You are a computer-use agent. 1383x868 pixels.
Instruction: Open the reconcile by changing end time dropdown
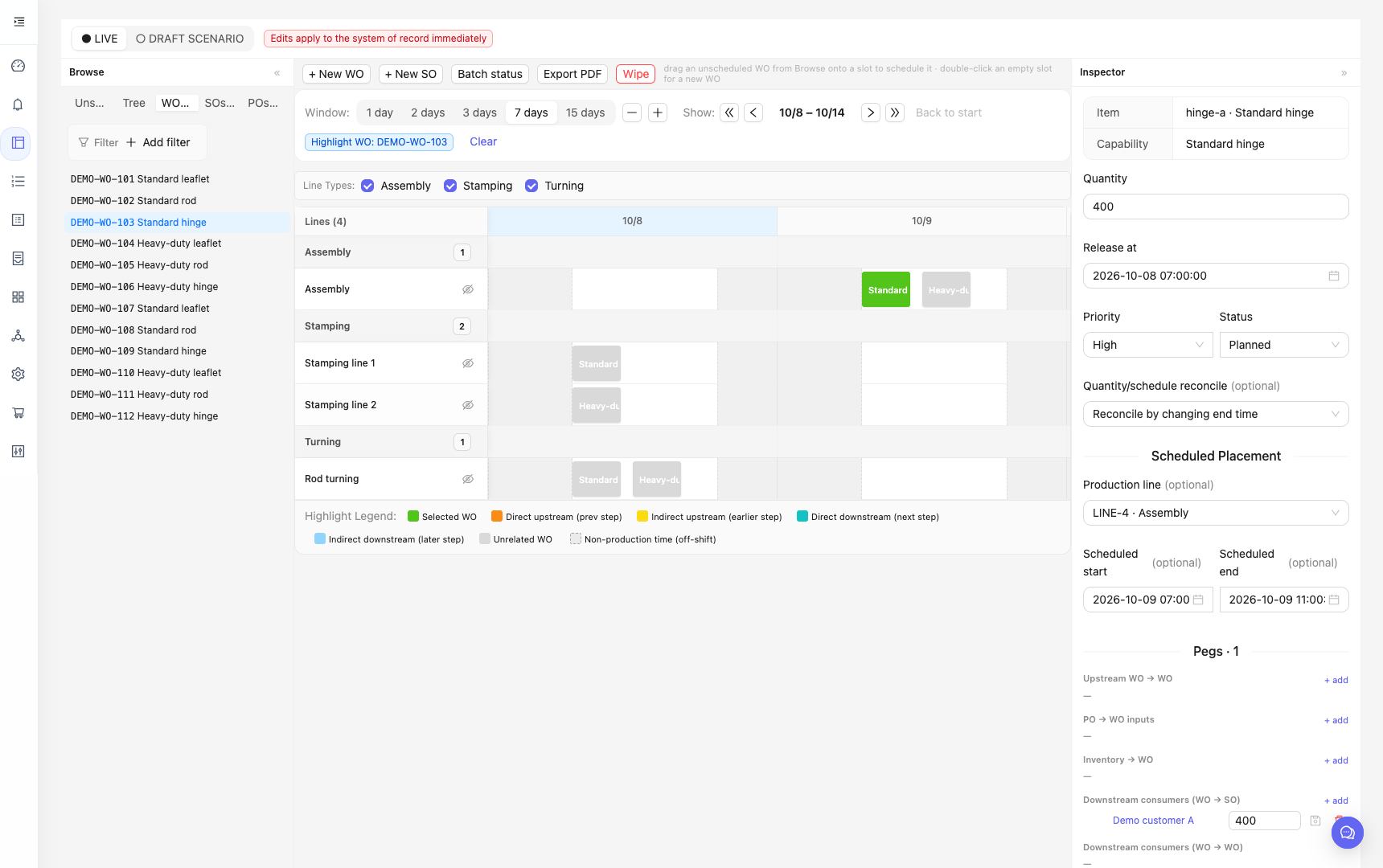(1216, 414)
